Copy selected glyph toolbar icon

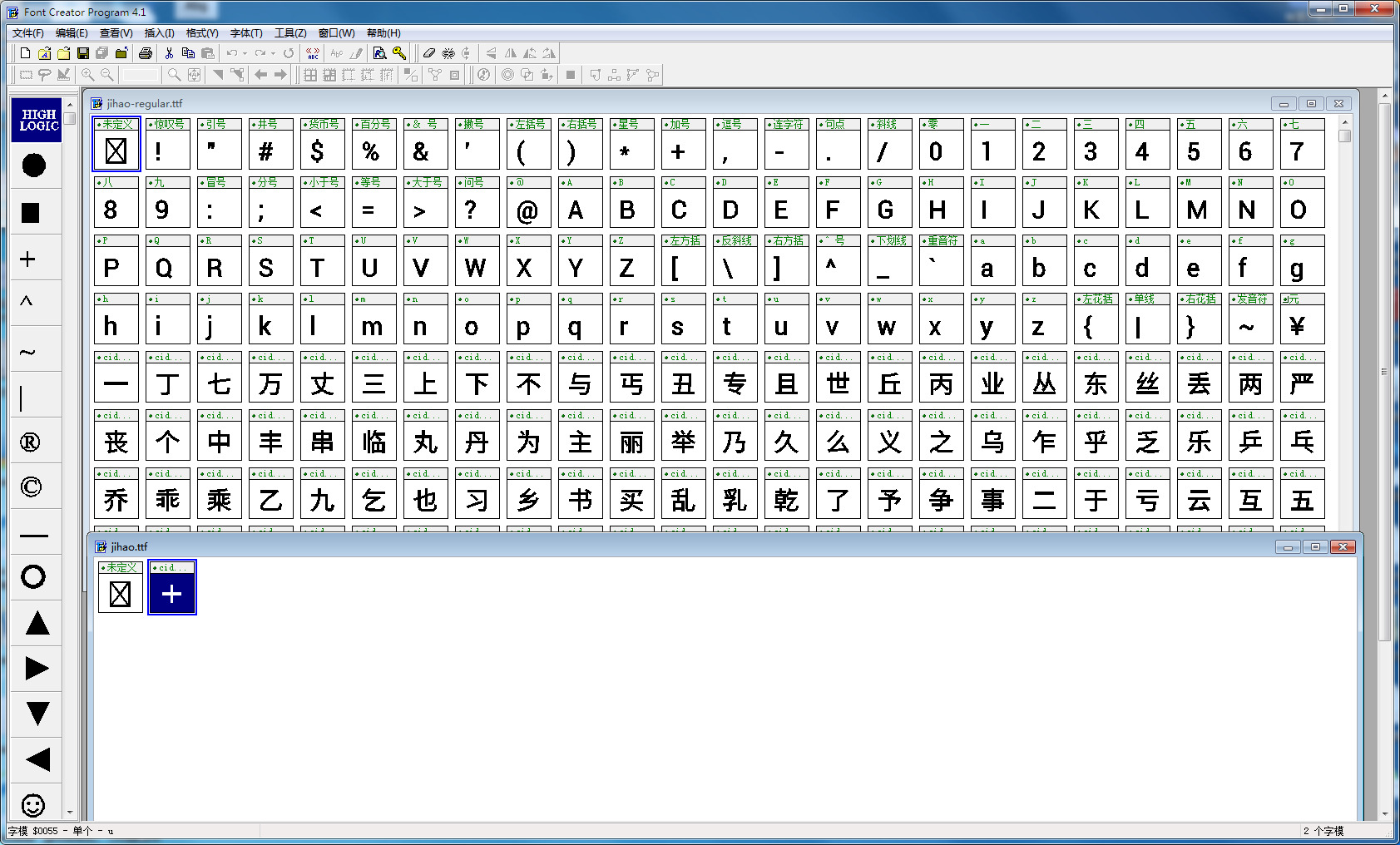pyautogui.click(x=189, y=53)
